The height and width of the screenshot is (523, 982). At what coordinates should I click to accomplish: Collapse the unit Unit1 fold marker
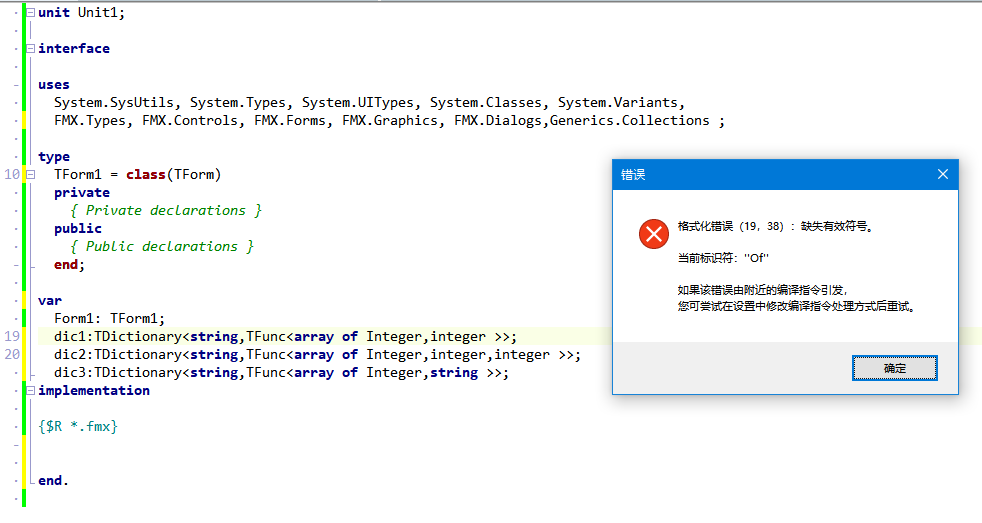(x=31, y=13)
